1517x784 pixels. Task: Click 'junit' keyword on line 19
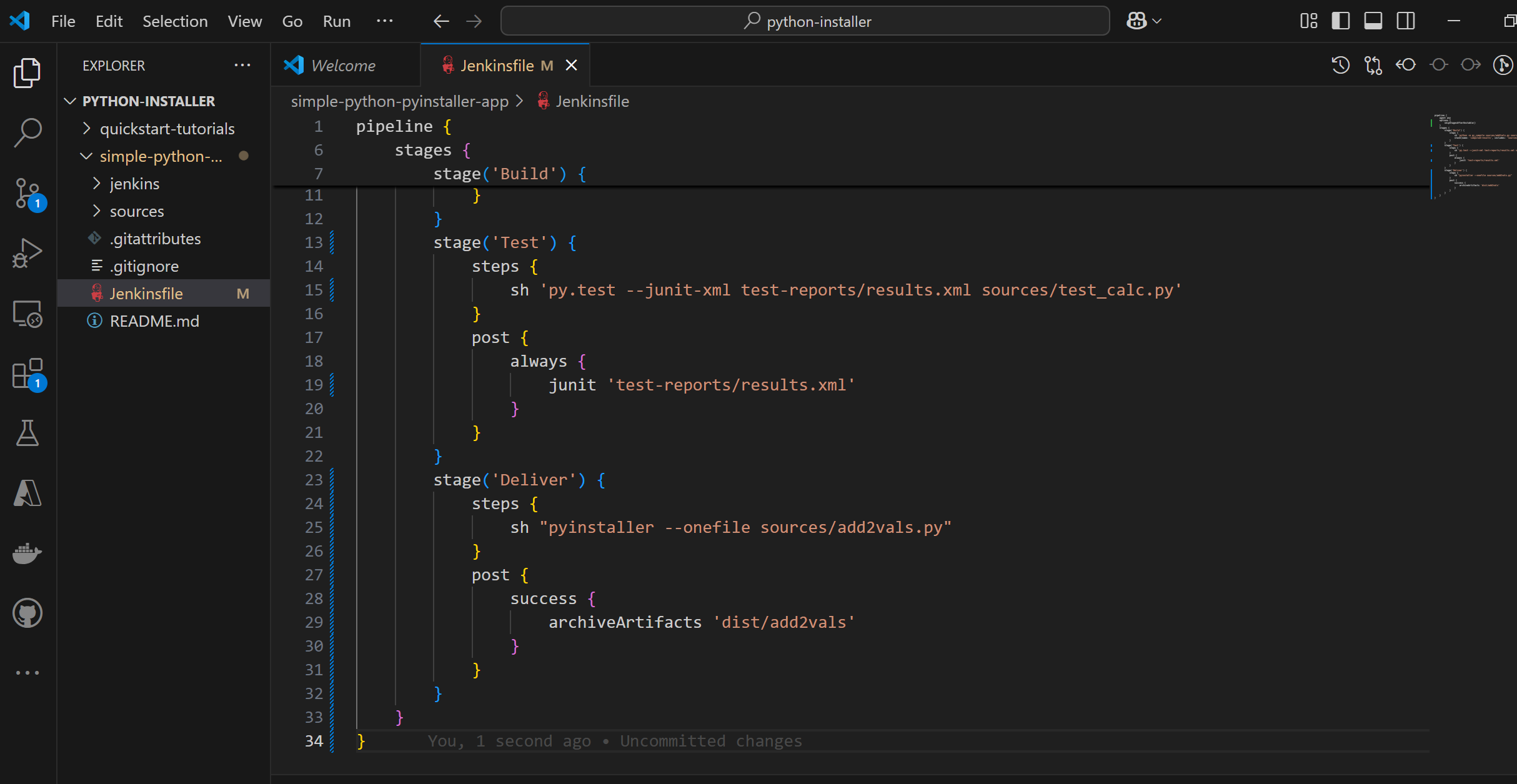572,385
